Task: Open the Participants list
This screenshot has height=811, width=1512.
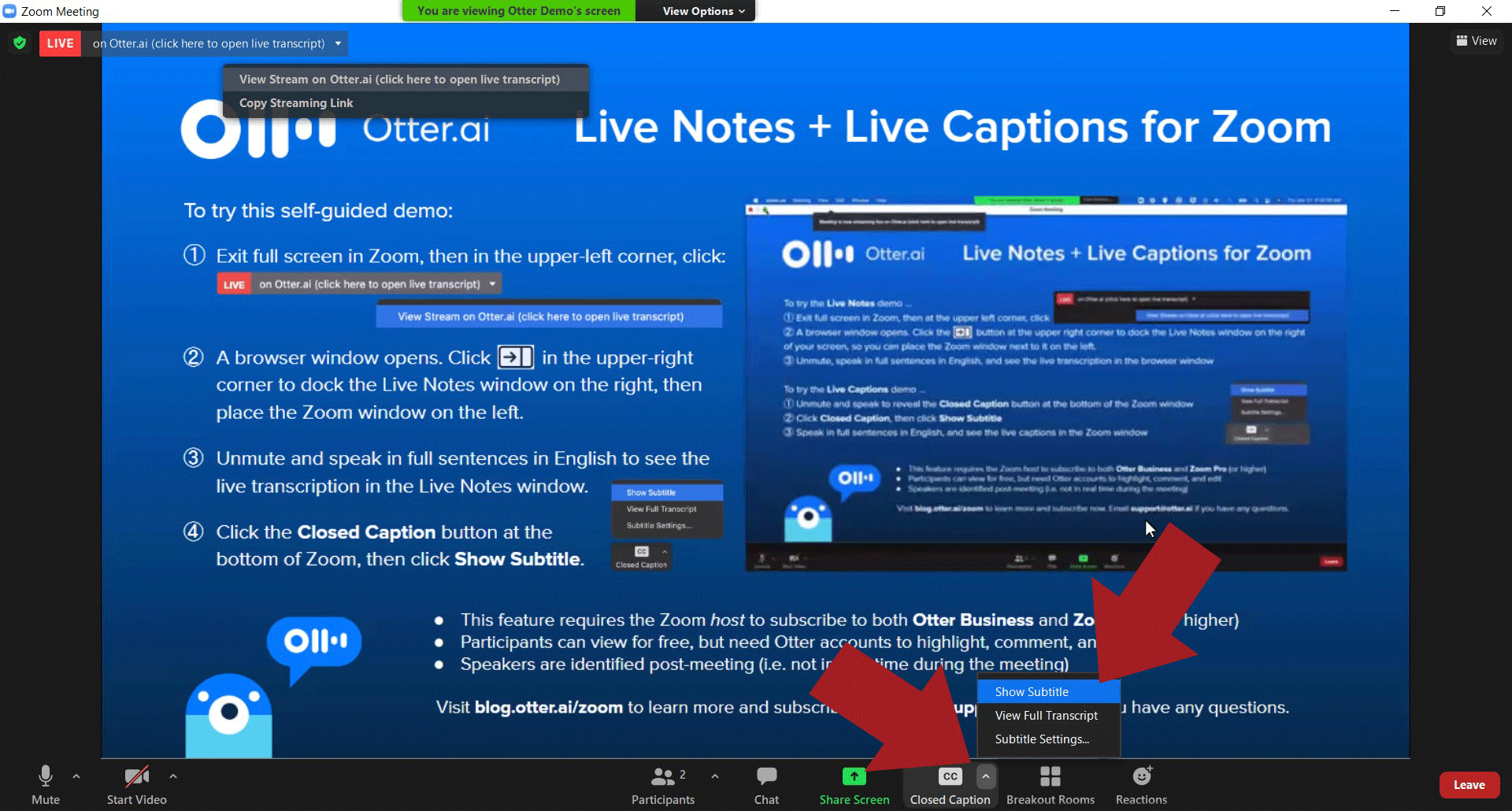Action: (x=663, y=784)
